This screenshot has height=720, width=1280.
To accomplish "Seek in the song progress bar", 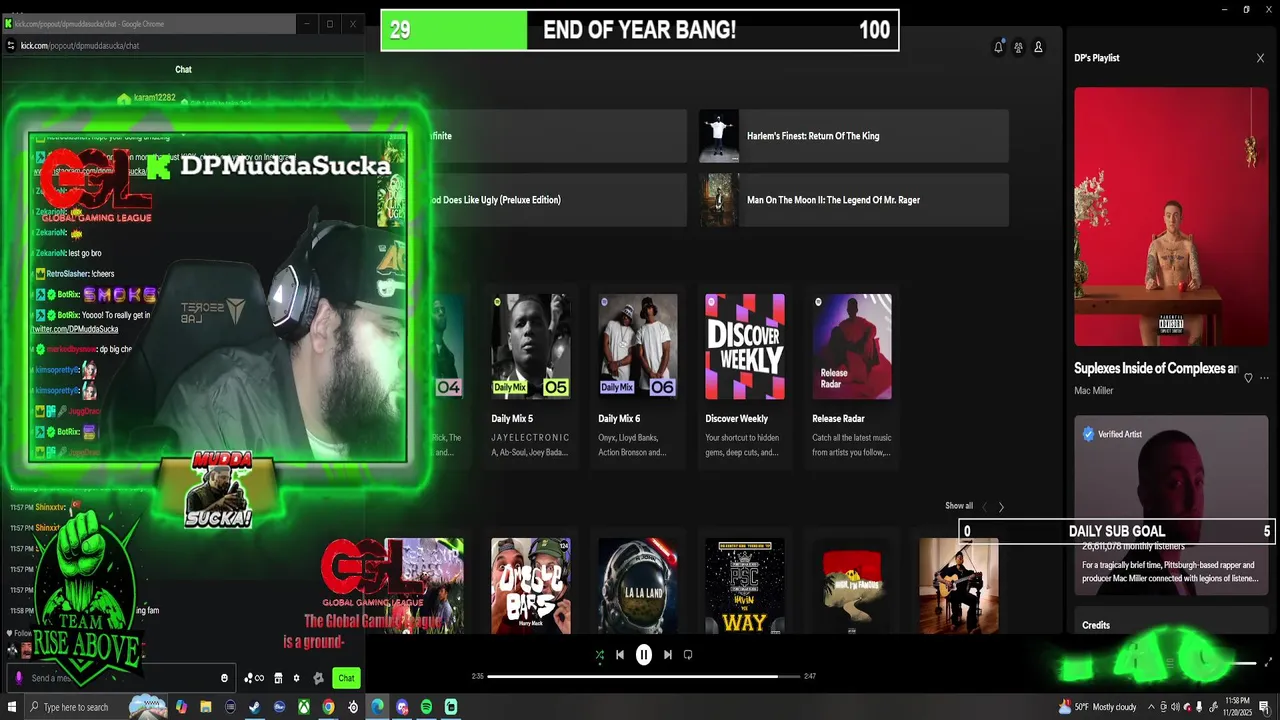I will pos(644,676).
